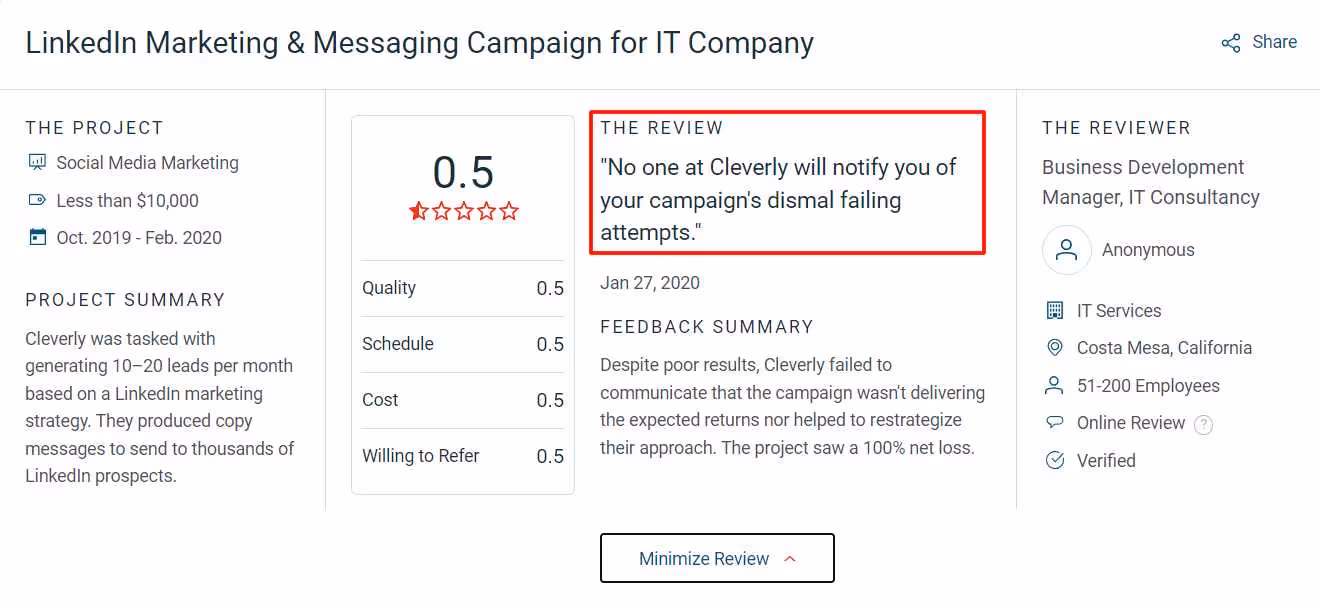This screenshot has height=607, width=1320.
Task: Click the Share label text
Action: 1274,42
